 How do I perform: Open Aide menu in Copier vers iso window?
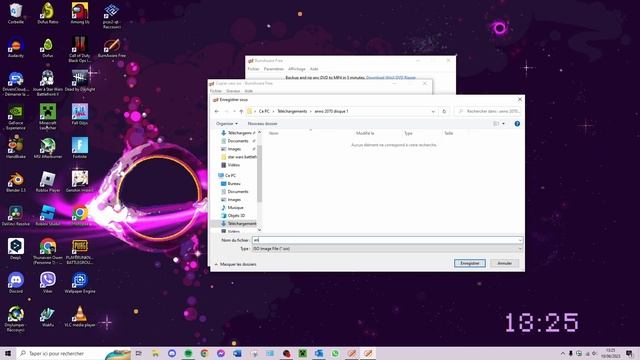click(x=249, y=91)
